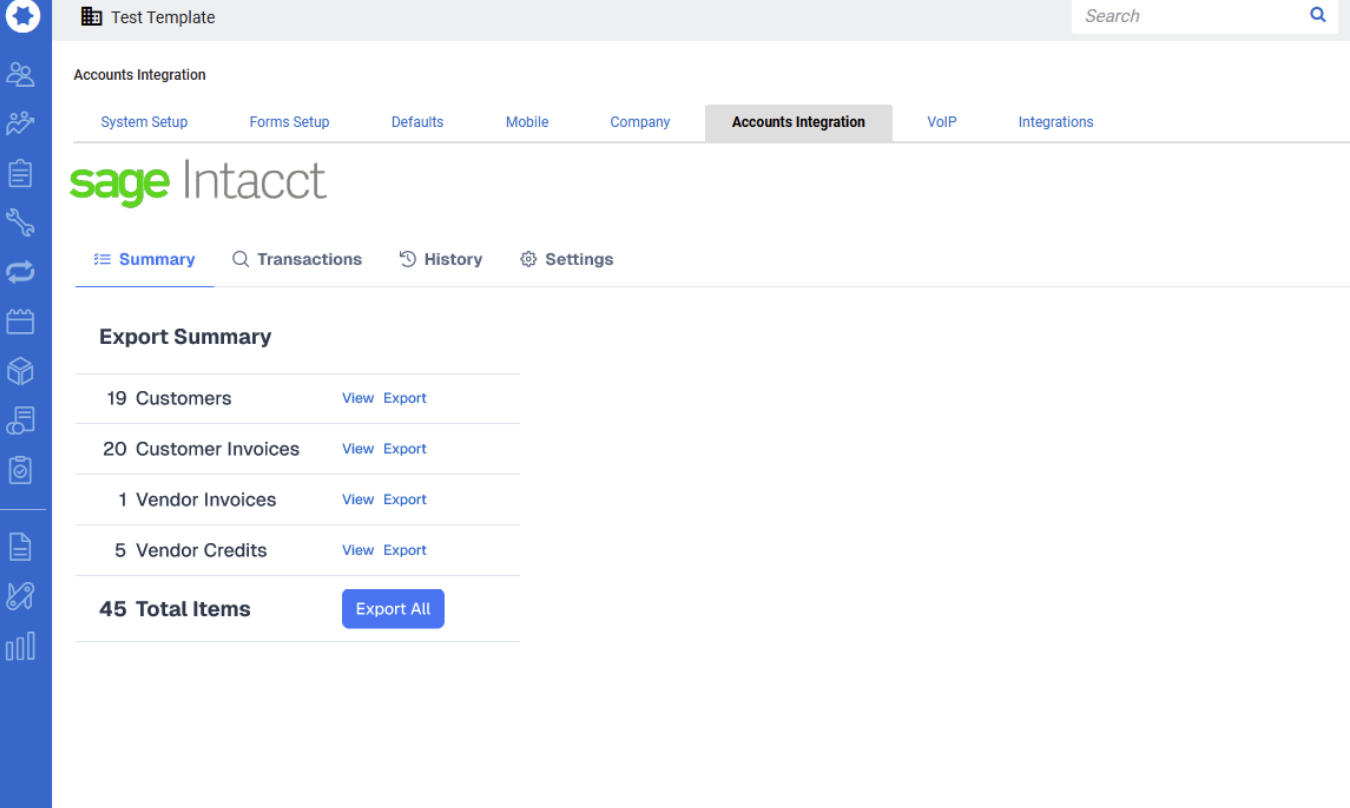Click the recurring arrows sidebar icon
The image size is (1350, 808).
pyautogui.click(x=20, y=272)
